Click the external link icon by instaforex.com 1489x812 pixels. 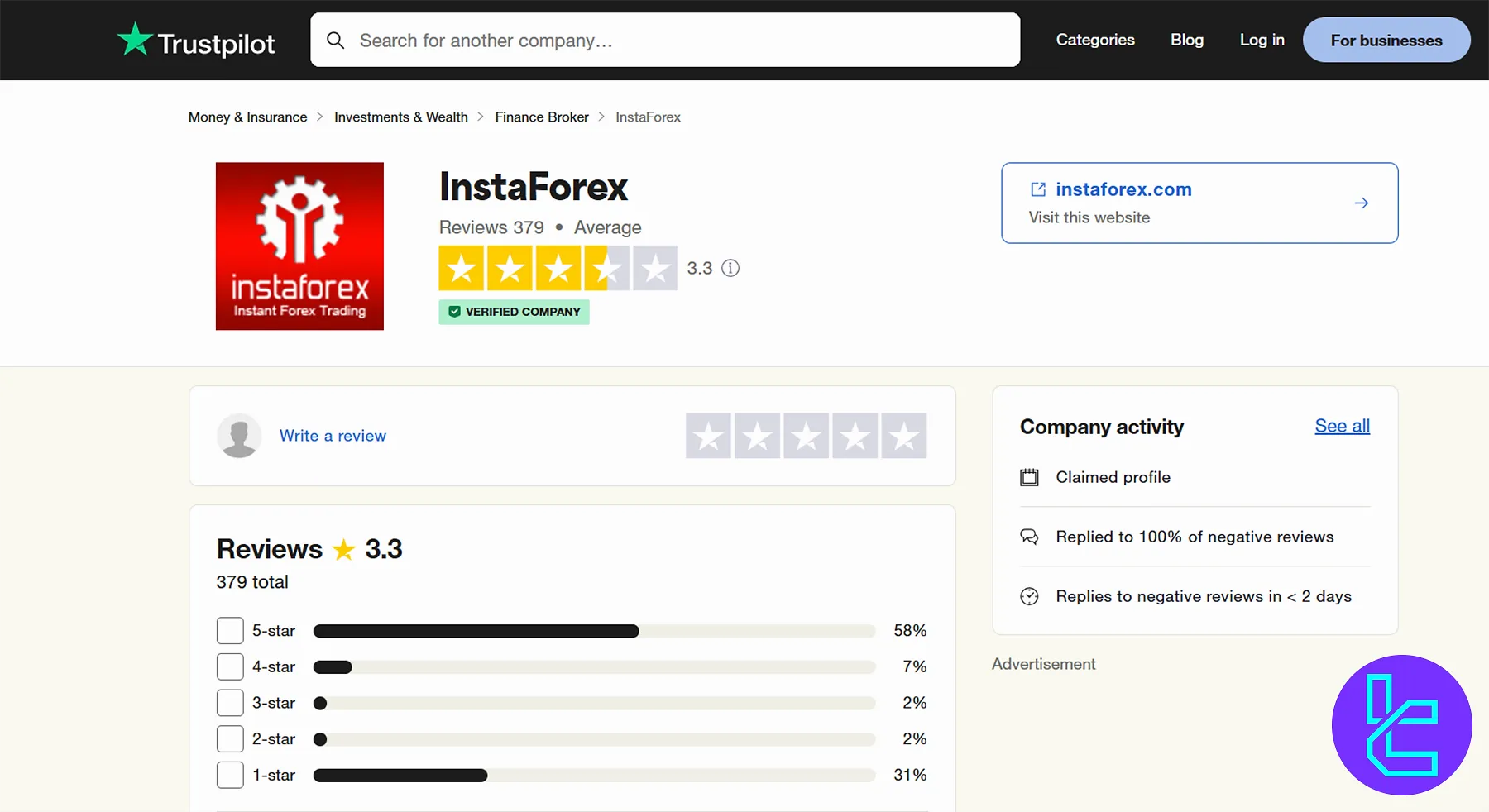tap(1038, 189)
